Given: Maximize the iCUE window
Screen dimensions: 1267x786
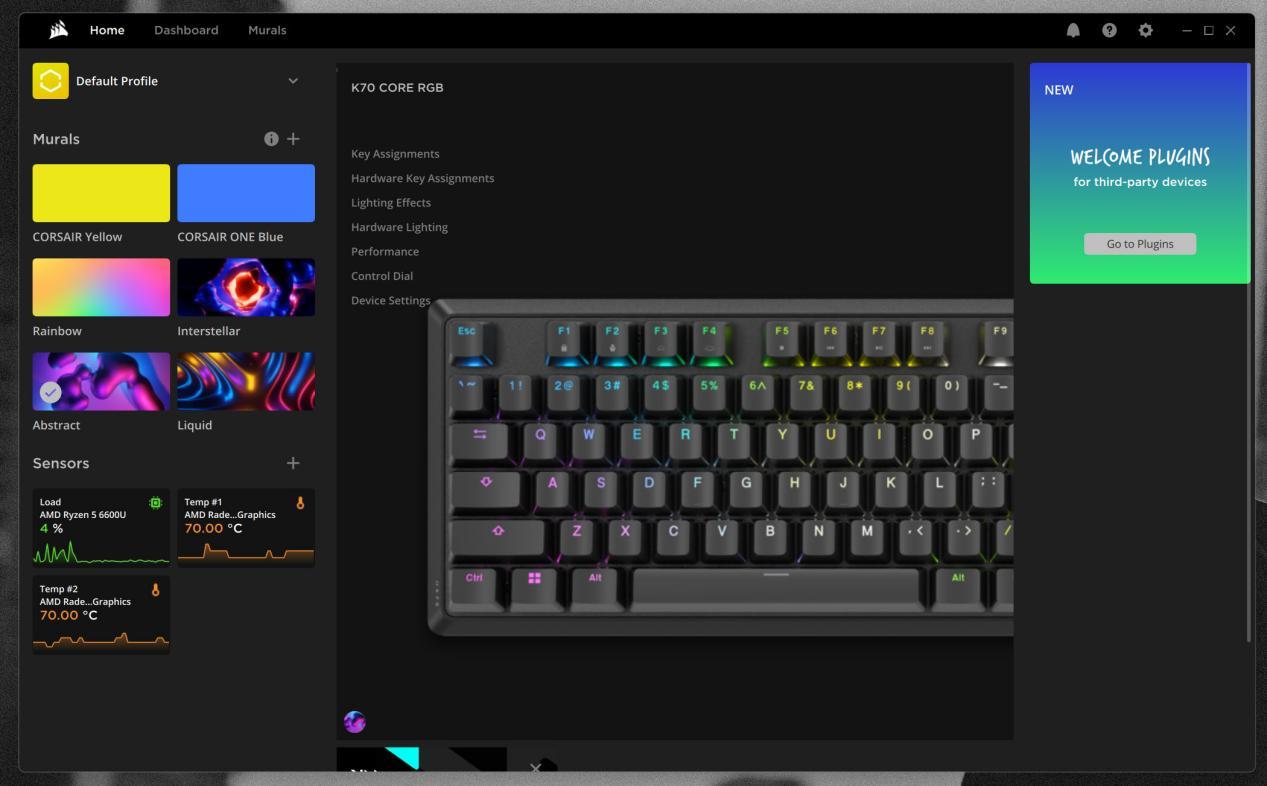Looking at the screenshot, I should pos(1209,30).
